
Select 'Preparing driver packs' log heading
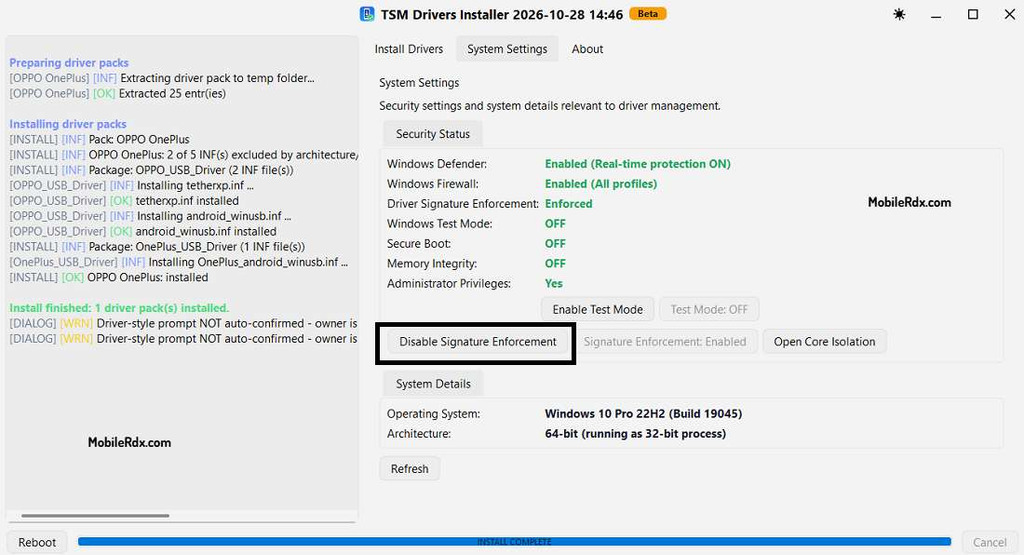[x=69, y=63]
